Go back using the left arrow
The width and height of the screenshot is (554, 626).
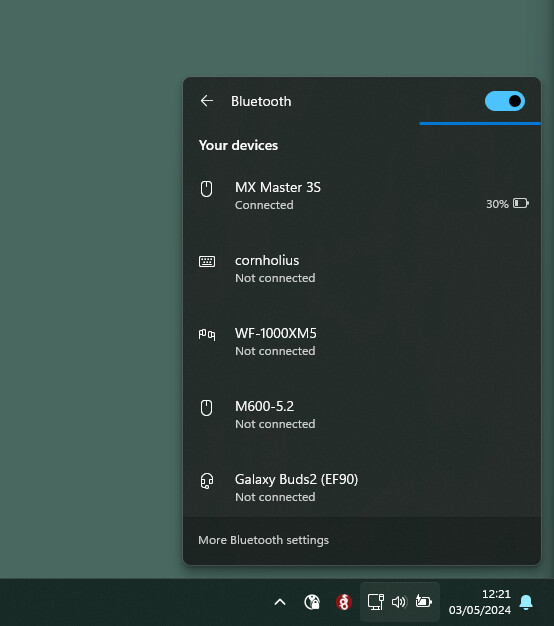tap(207, 101)
